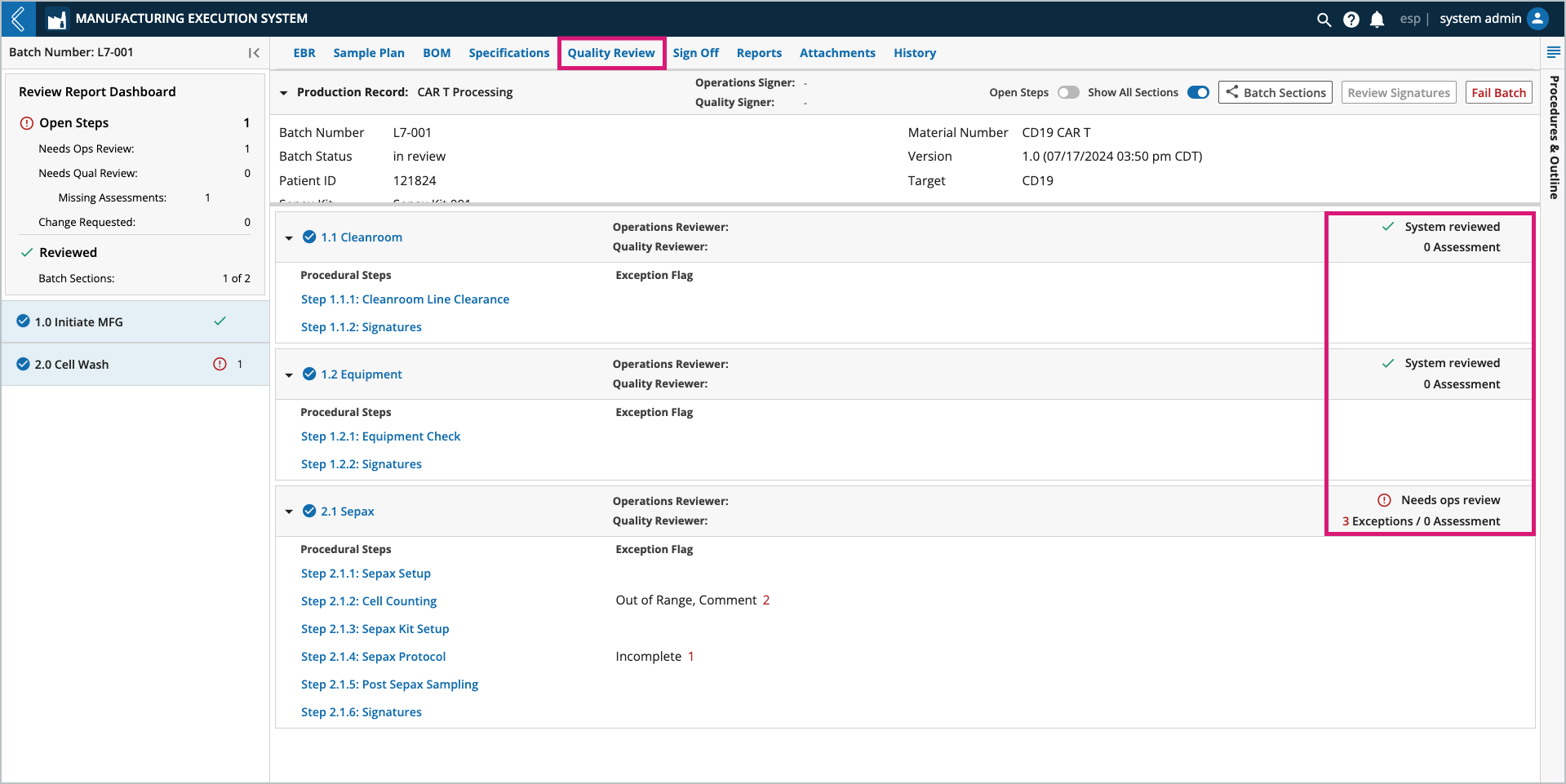
Task: Switch to the EBR tab
Action: [304, 53]
